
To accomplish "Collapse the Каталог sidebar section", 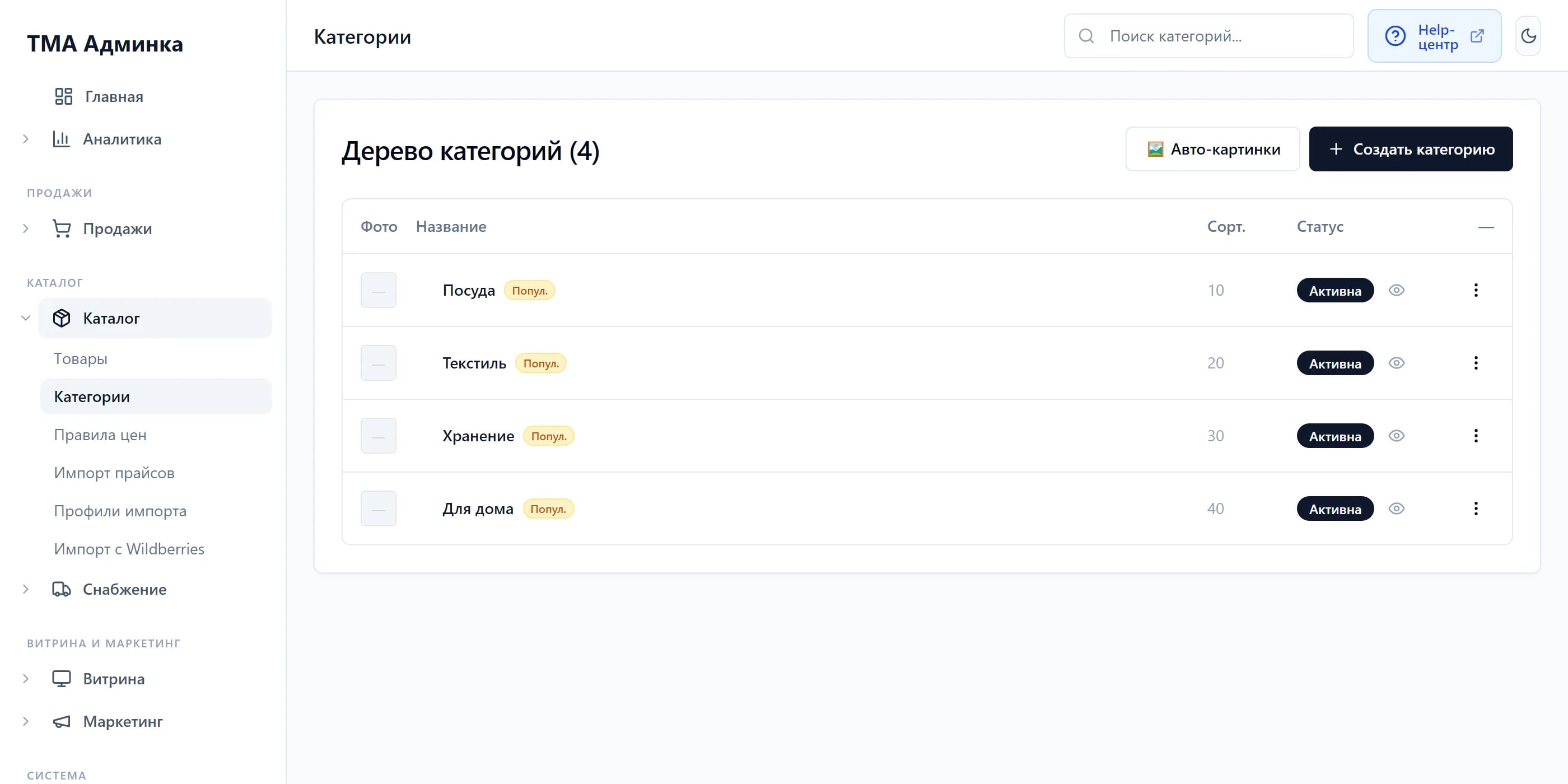I will click(26, 318).
